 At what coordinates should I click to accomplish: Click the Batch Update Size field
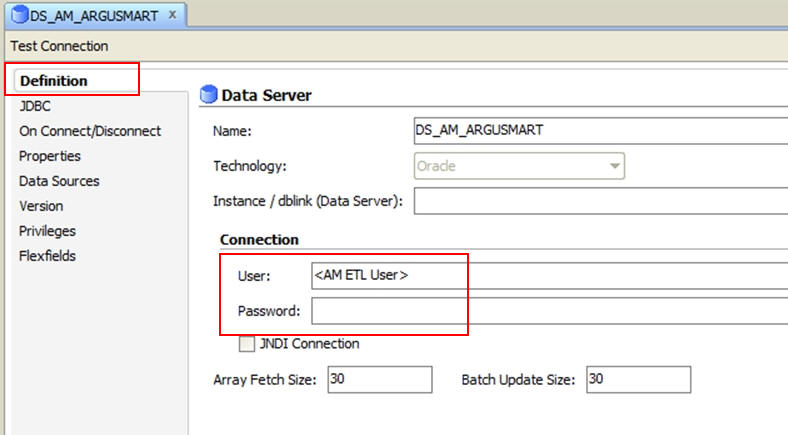(x=638, y=379)
